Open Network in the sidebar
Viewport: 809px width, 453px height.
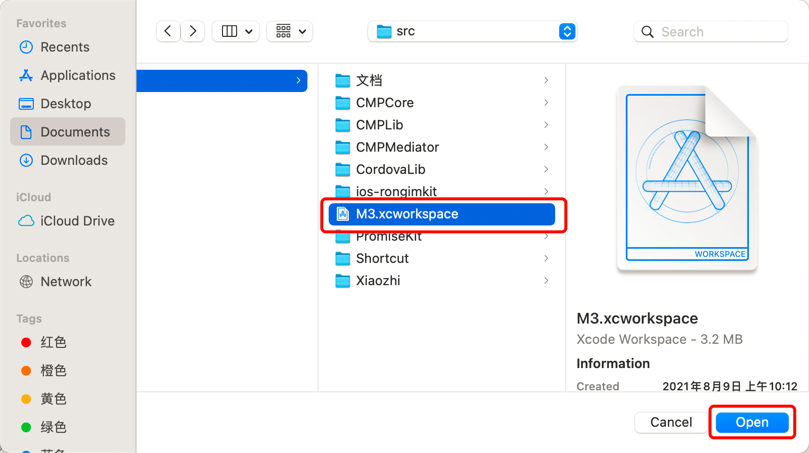tap(68, 281)
